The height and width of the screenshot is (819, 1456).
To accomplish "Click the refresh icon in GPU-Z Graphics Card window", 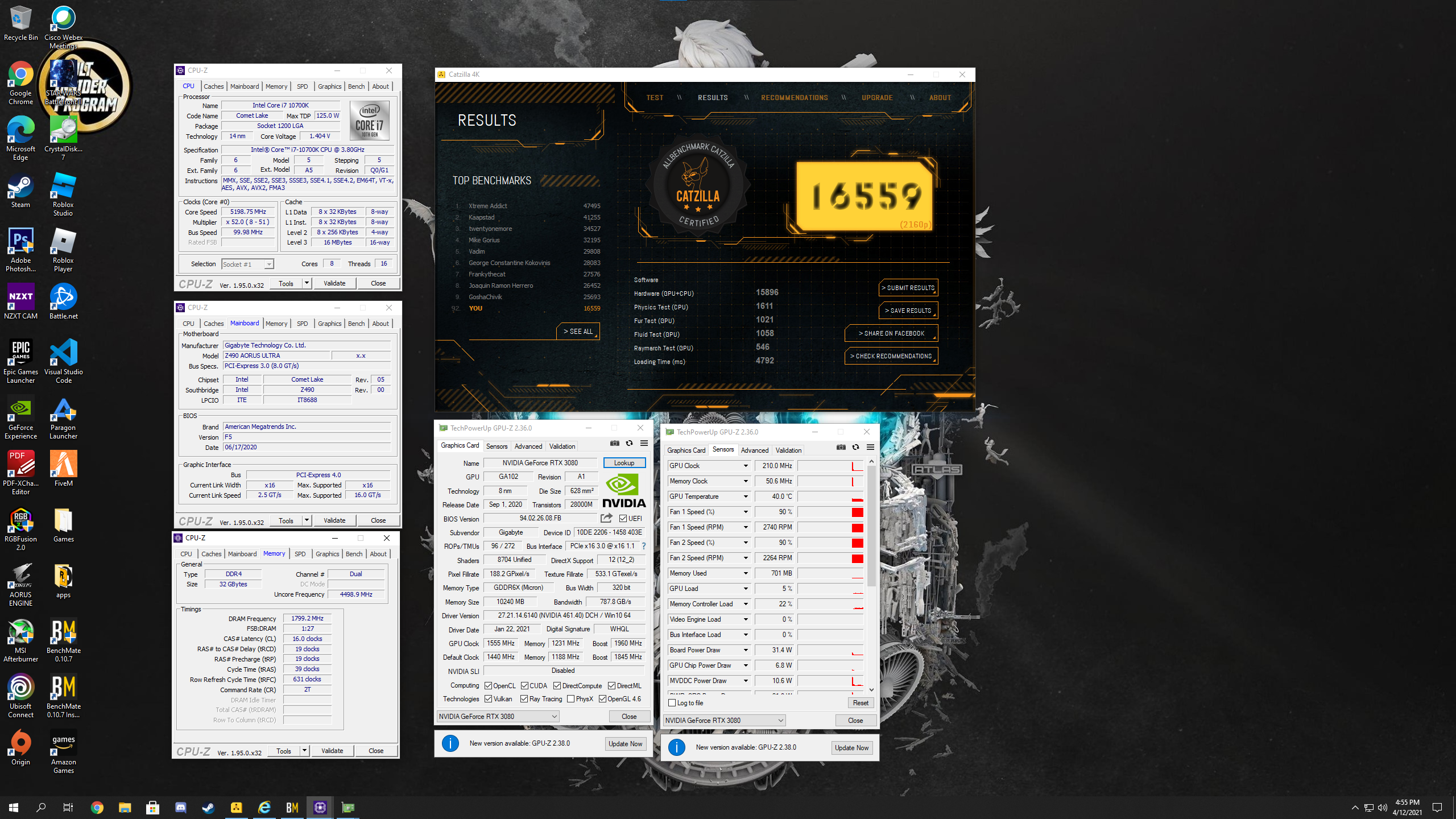I will [x=629, y=443].
